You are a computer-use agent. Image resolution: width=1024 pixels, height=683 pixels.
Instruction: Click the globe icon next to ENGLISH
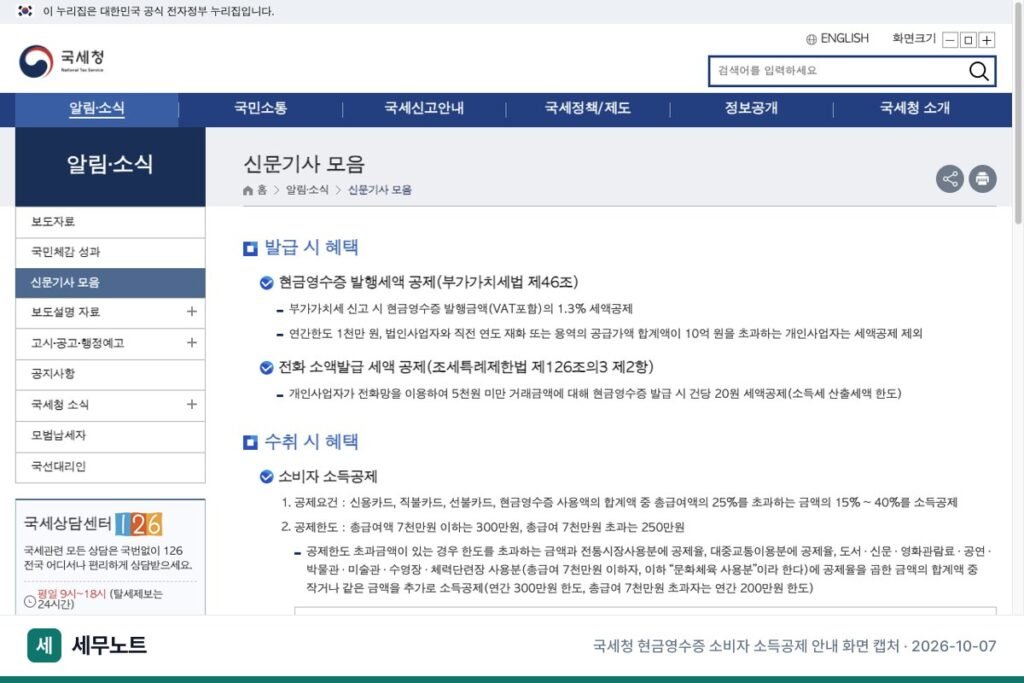click(811, 39)
